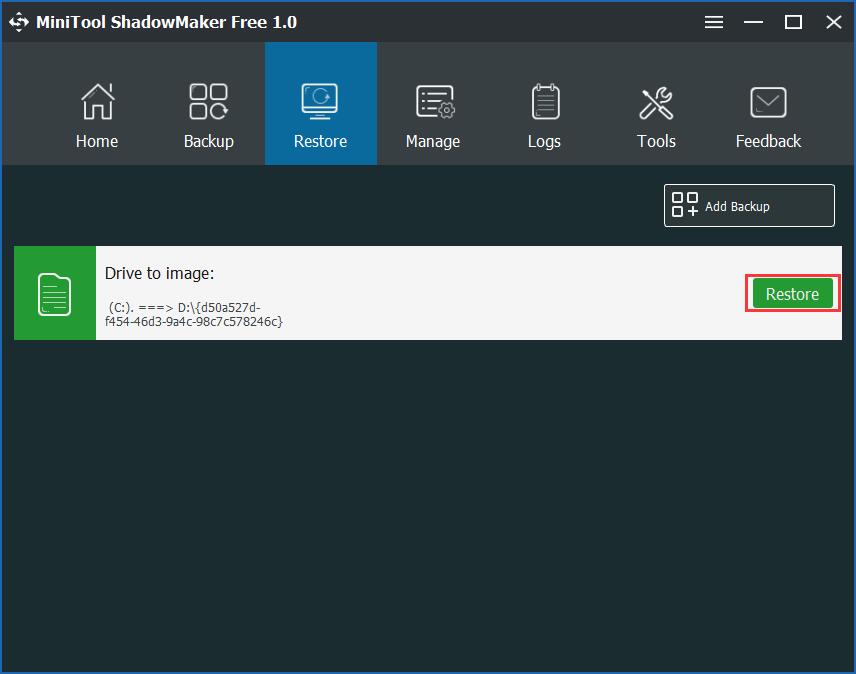
Task: Select the backup path starting with (C:). ===> D:\
Action: coord(194,314)
